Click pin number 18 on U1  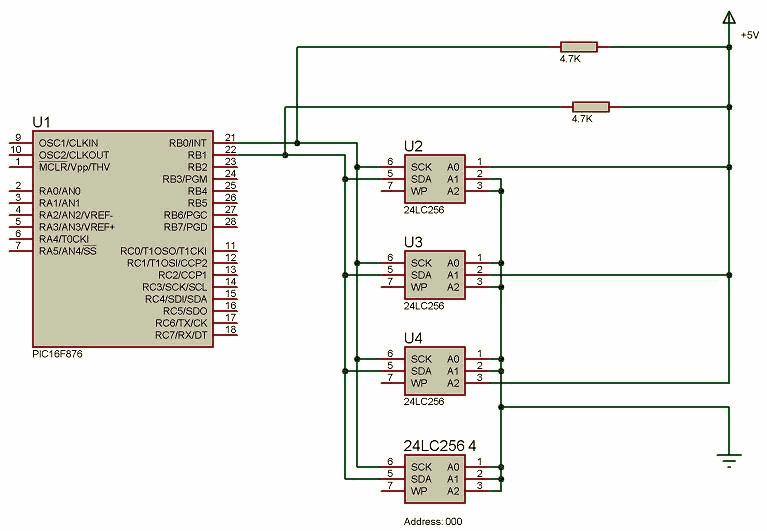point(230,329)
